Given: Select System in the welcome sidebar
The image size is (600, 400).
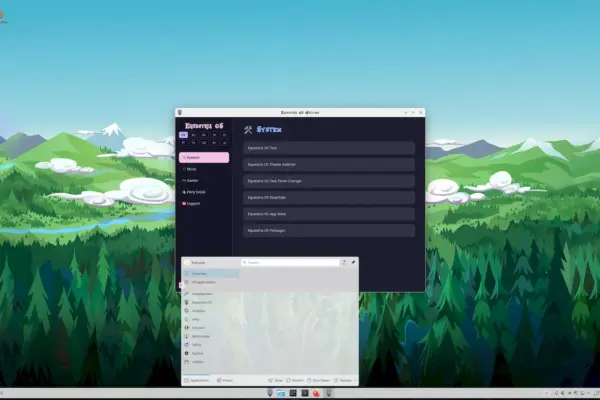Looking at the screenshot, I should (x=204, y=157).
